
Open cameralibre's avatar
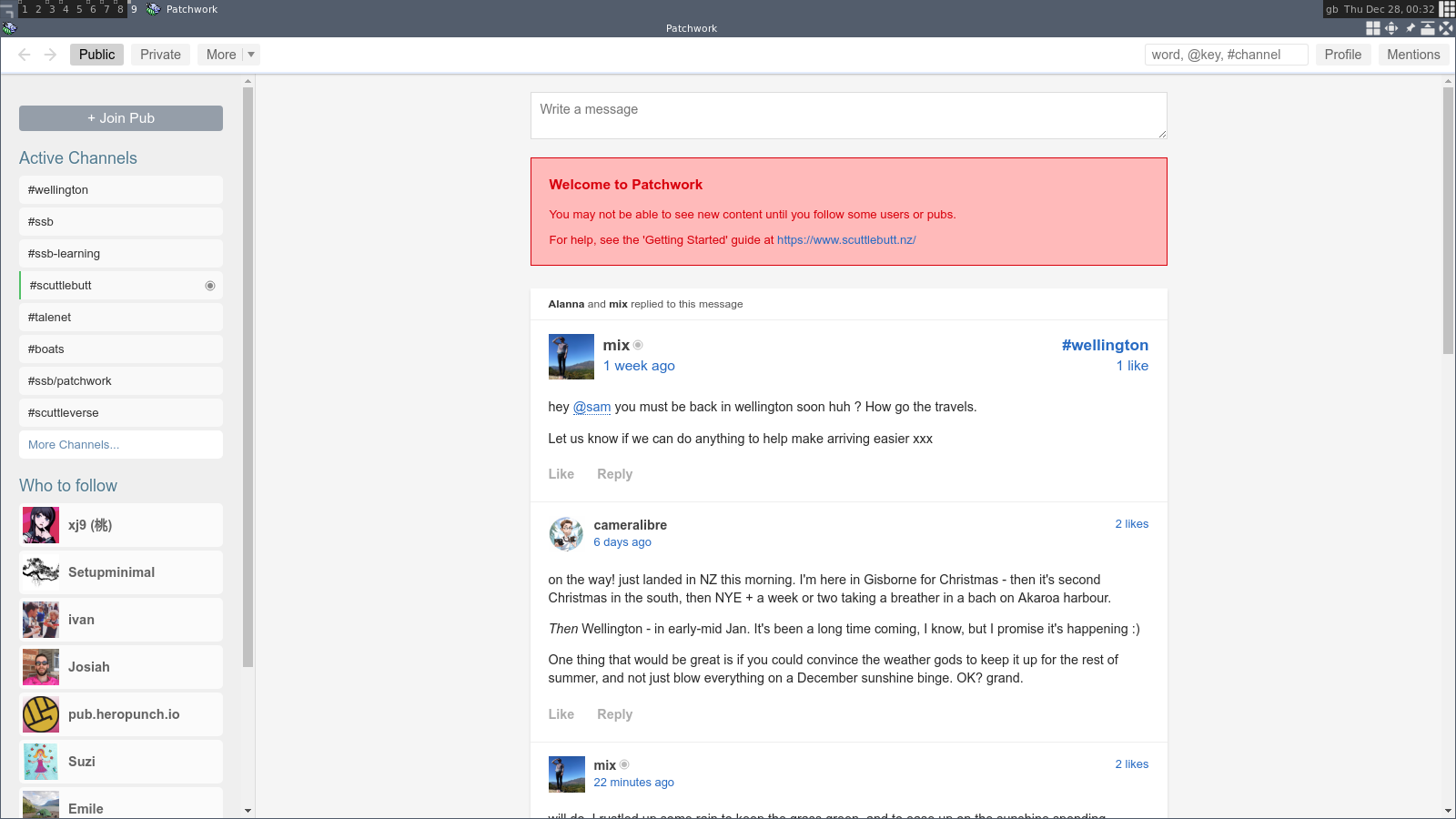click(x=566, y=534)
